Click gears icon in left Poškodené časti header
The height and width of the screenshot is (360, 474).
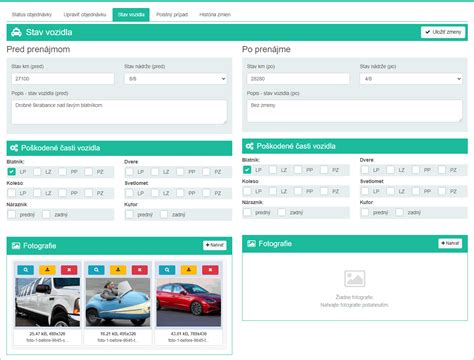14,148
